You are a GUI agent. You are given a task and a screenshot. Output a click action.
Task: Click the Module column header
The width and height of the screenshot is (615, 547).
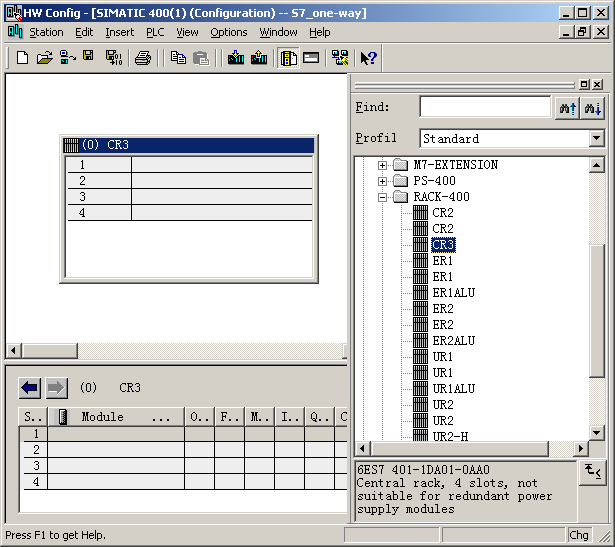pyautogui.click(x=116, y=416)
